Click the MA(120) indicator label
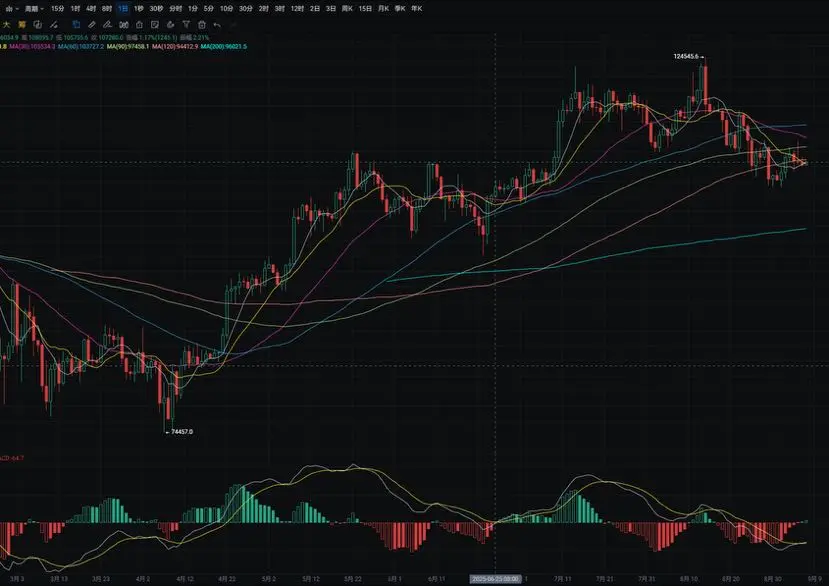This screenshot has height=586, width=829. point(175,47)
